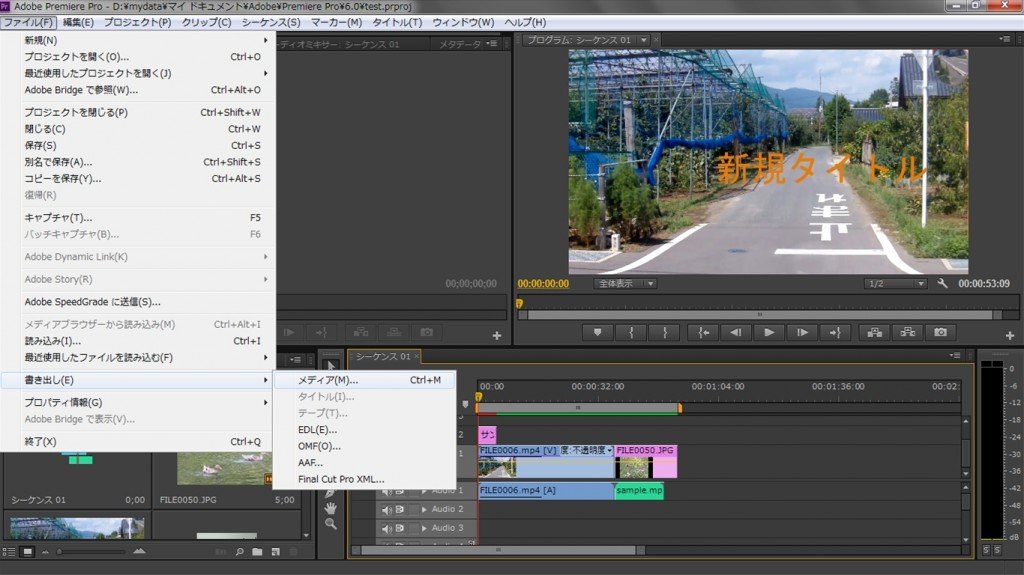1024x575 pixels.
Task: Expand the Audio 3 track
Action: 424,528
